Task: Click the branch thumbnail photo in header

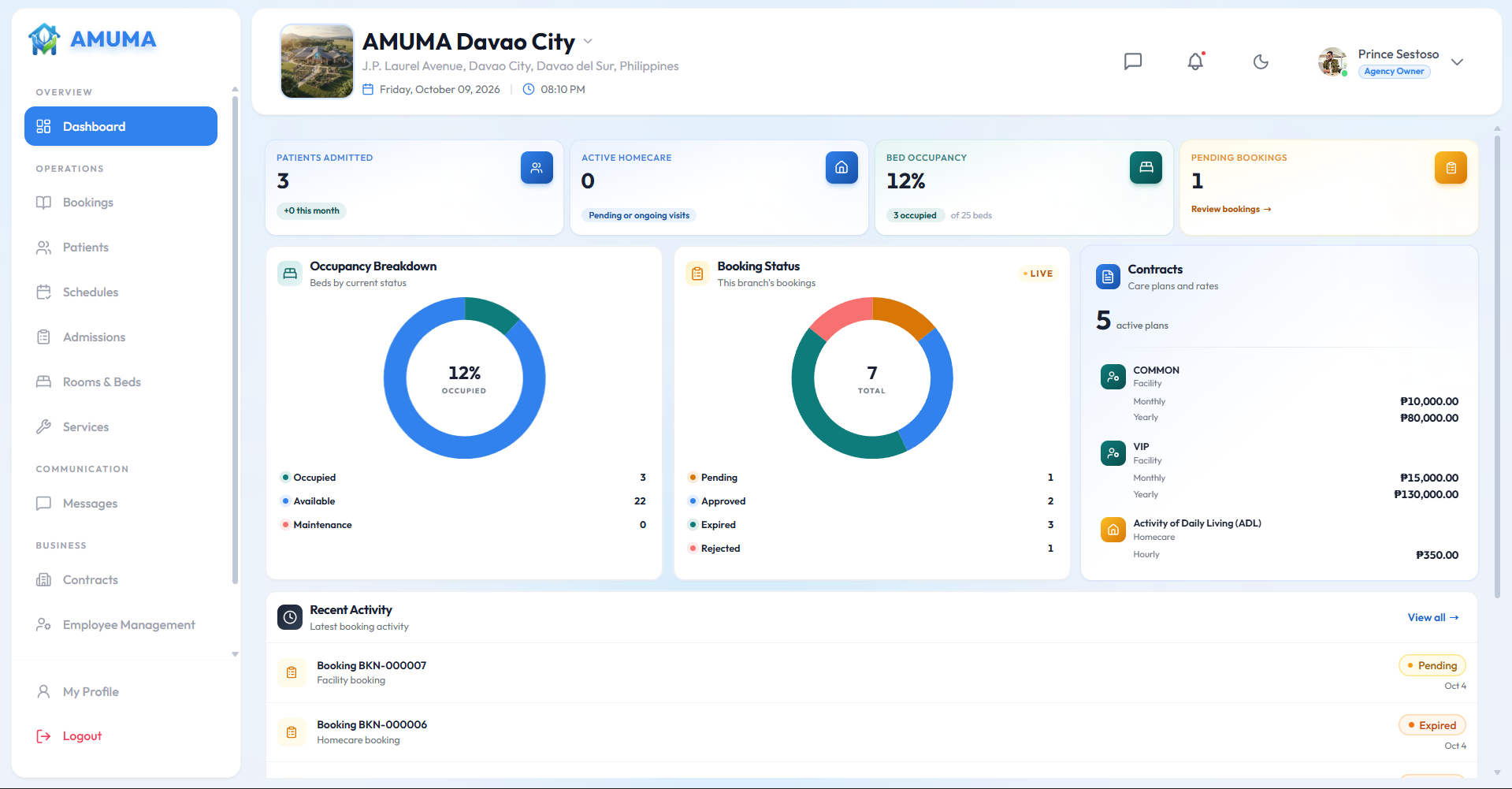Action: pos(317,61)
